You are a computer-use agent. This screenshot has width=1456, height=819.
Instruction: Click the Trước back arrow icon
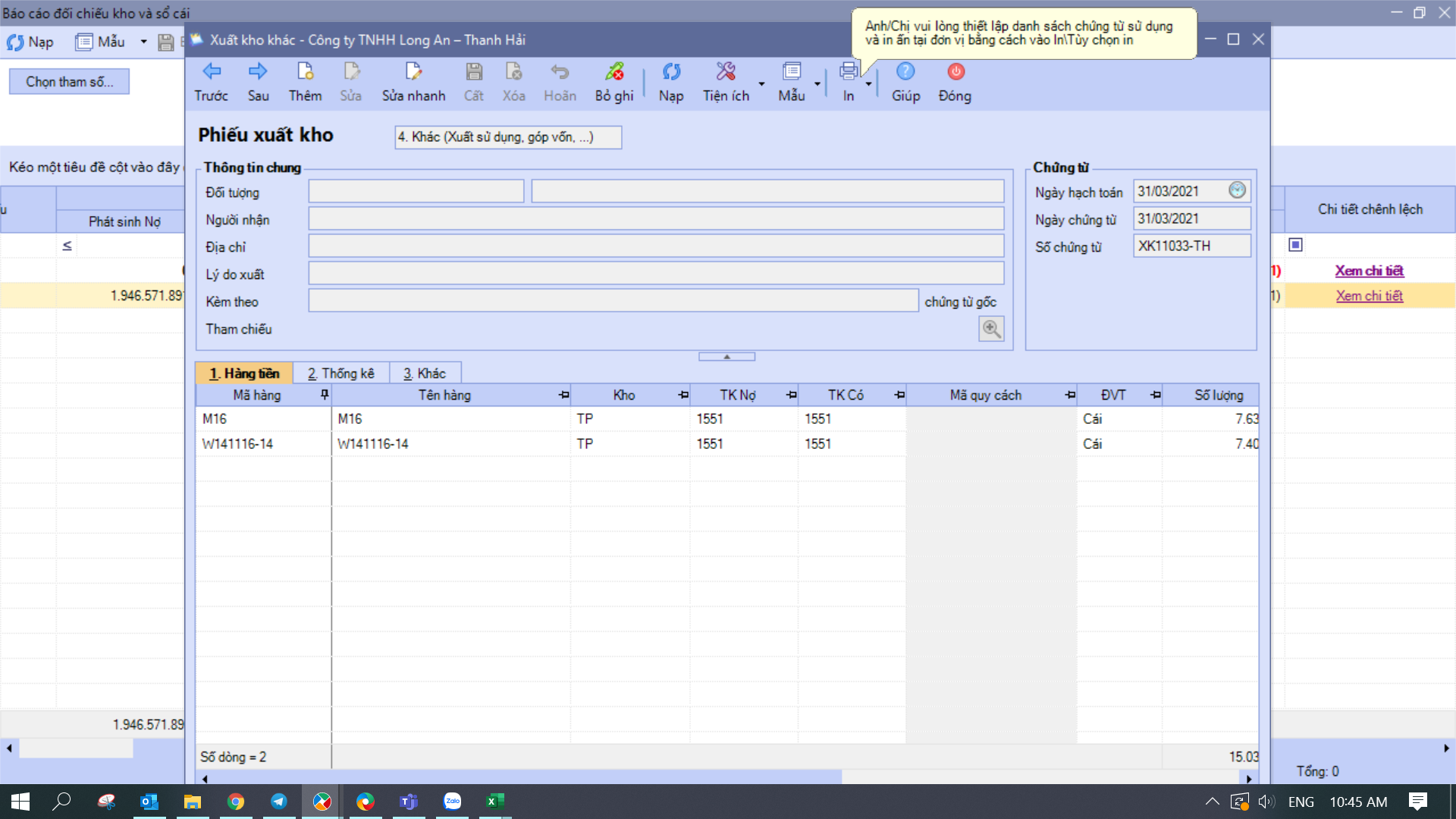pyautogui.click(x=211, y=72)
